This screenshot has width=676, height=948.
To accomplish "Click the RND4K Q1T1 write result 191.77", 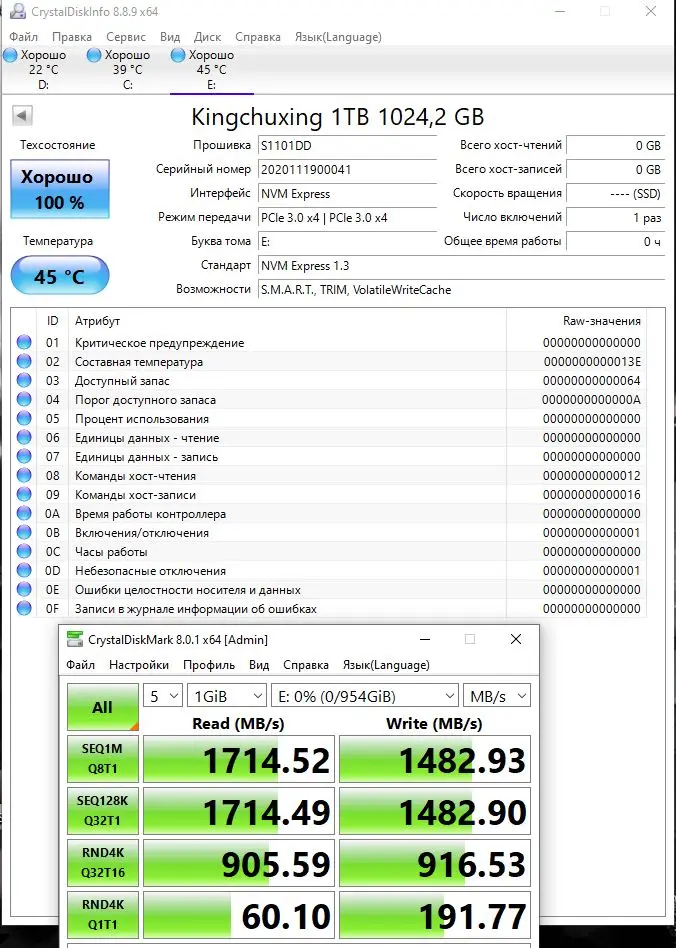I will [435, 915].
